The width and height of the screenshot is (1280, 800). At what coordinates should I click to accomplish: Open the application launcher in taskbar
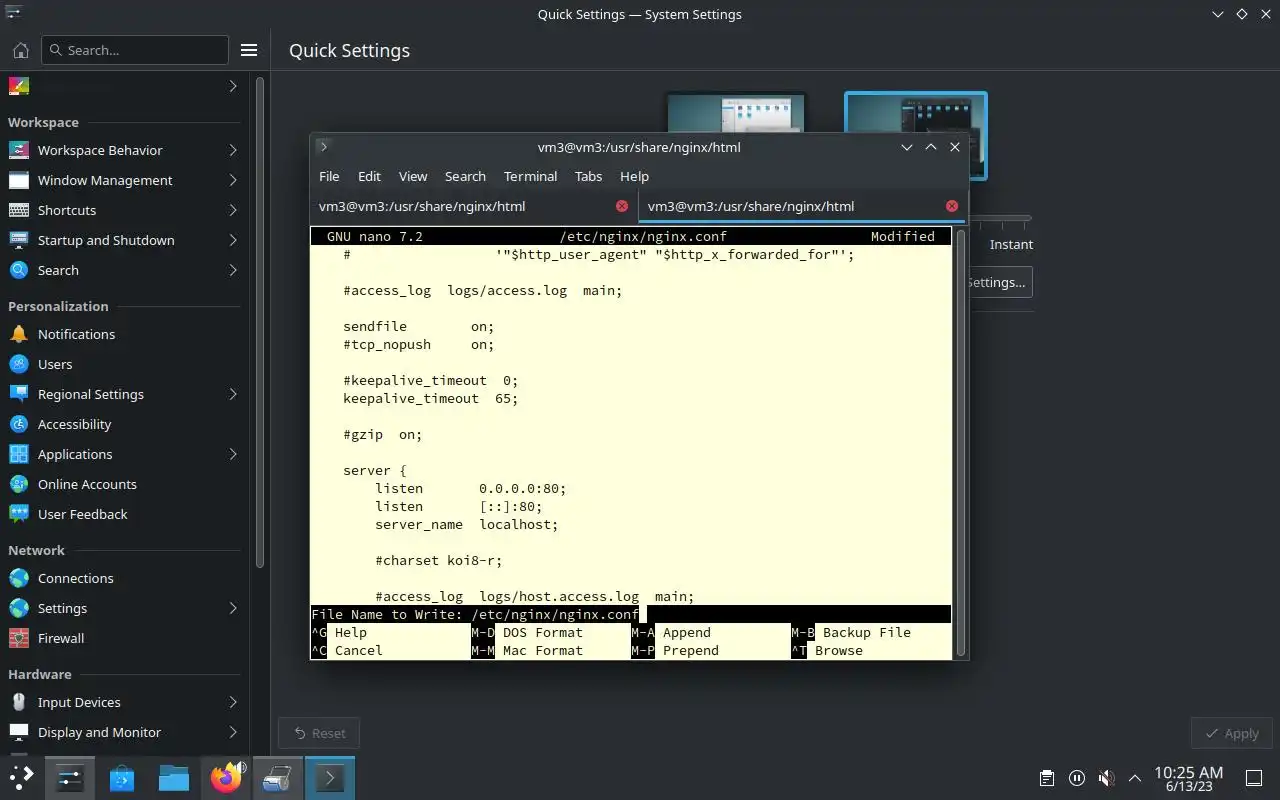tap(22, 777)
